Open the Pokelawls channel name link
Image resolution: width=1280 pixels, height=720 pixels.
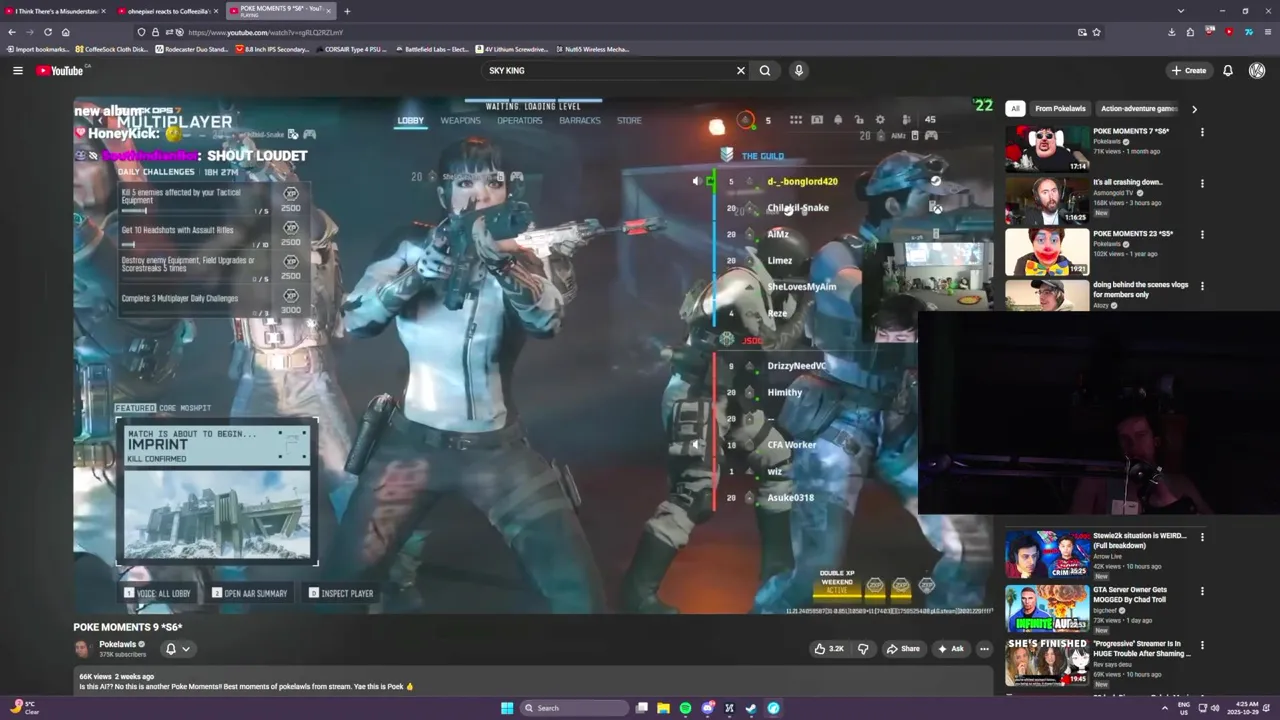118,644
